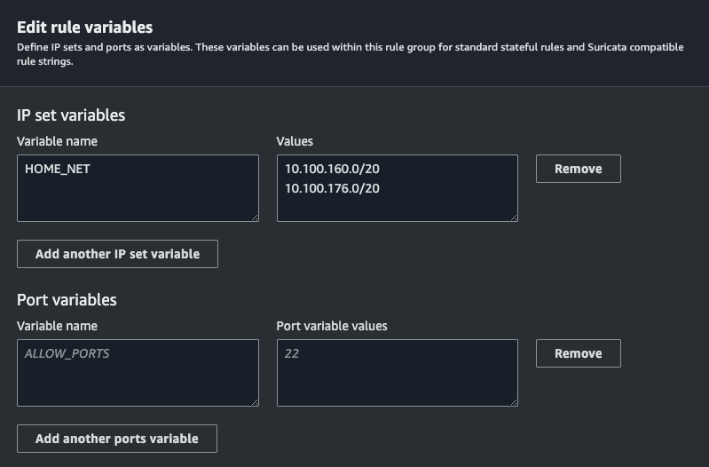Image resolution: width=709 pixels, height=467 pixels.
Task: Add another IP set variable
Action: coord(118,254)
